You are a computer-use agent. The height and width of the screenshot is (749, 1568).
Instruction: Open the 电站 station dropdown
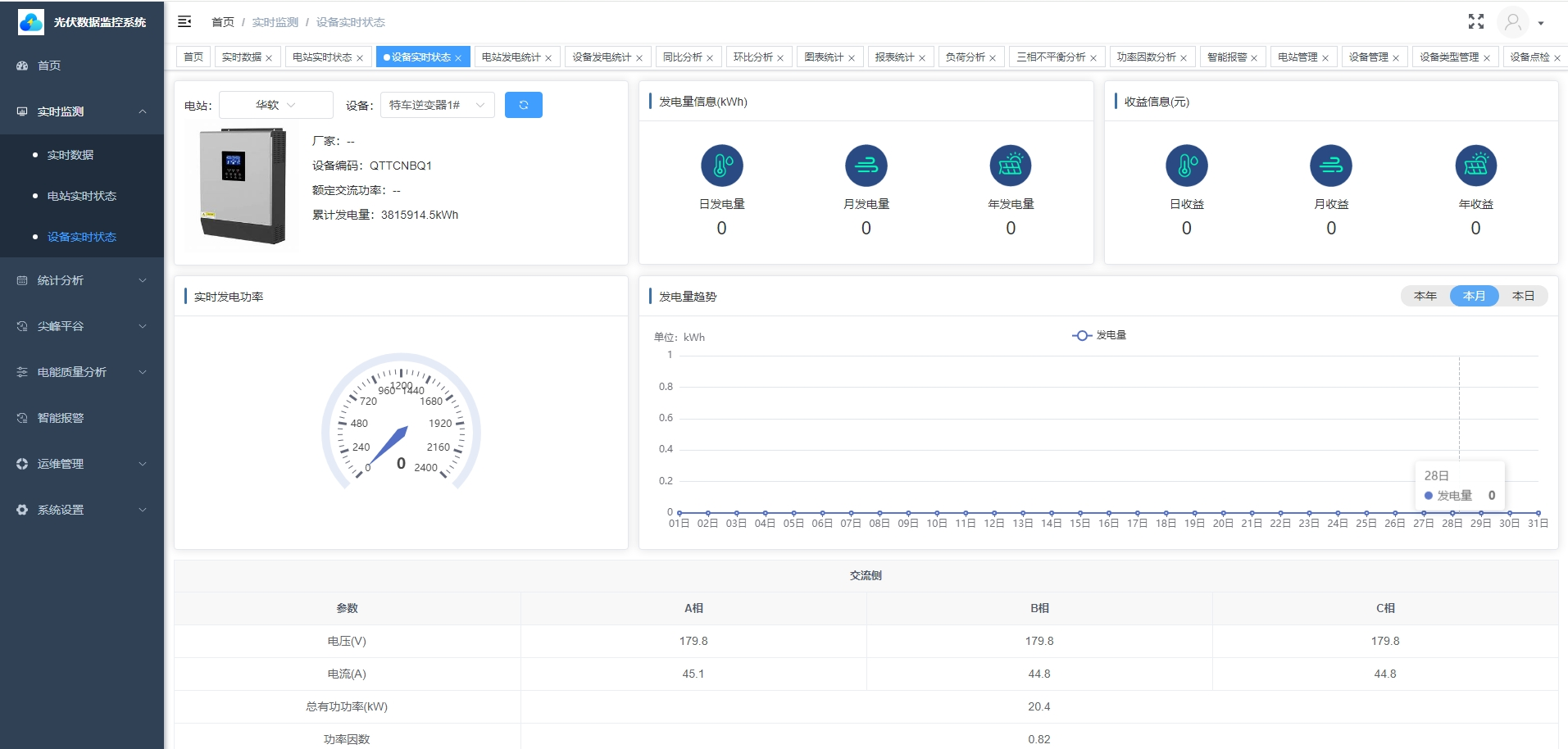(275, 105)
